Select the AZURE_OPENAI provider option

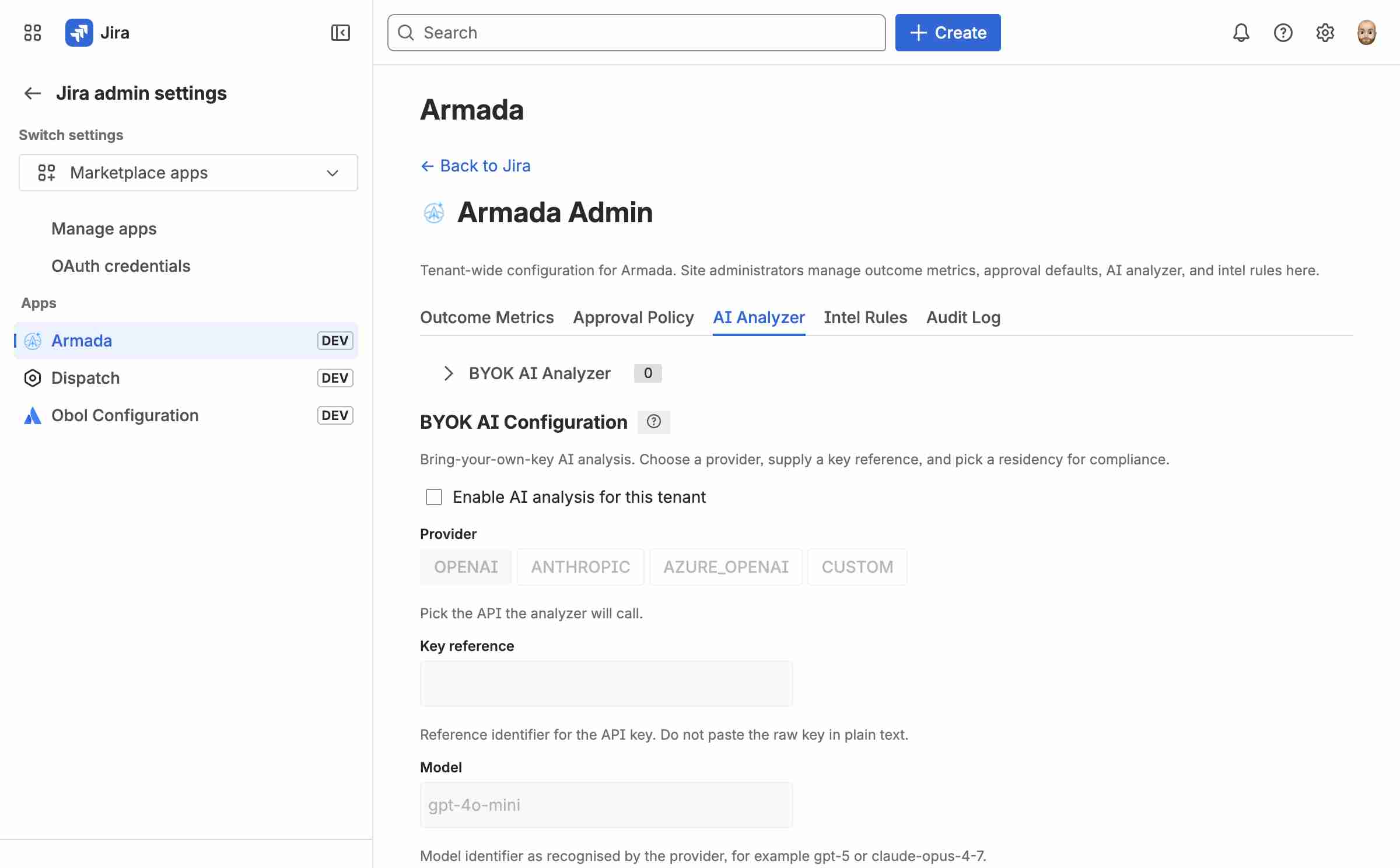(x=726, y=567)
